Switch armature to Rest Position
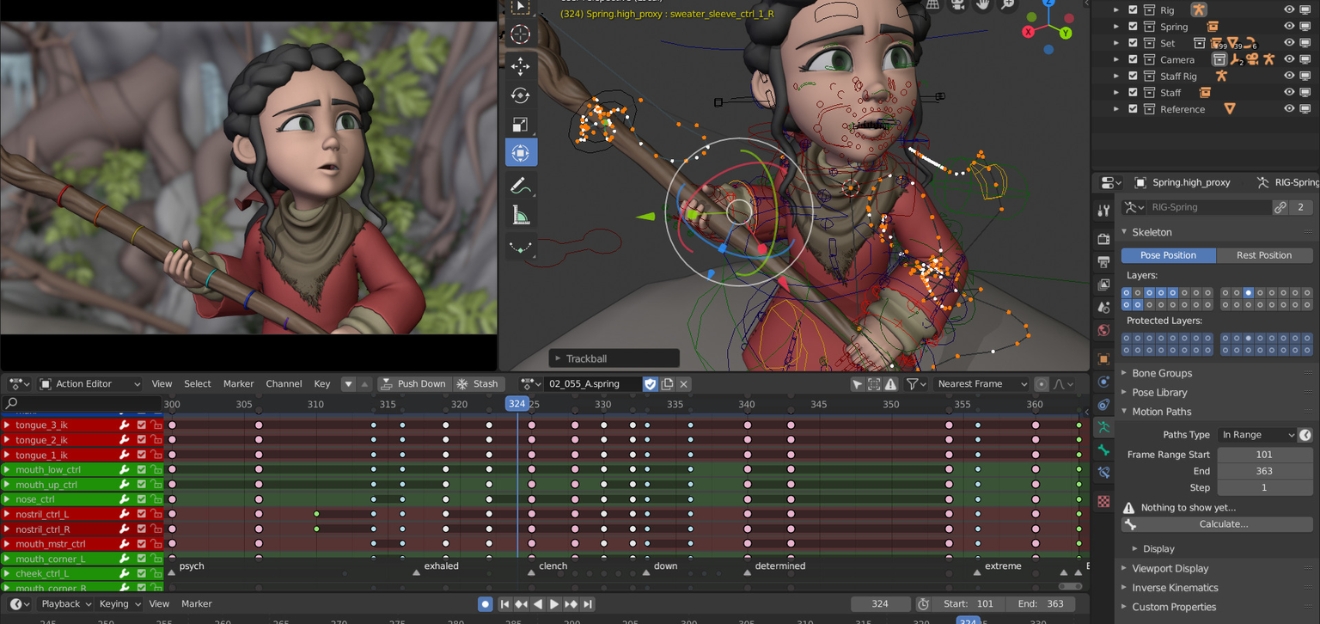Screen dimensions: 1320x624 tap(1264, 255)
